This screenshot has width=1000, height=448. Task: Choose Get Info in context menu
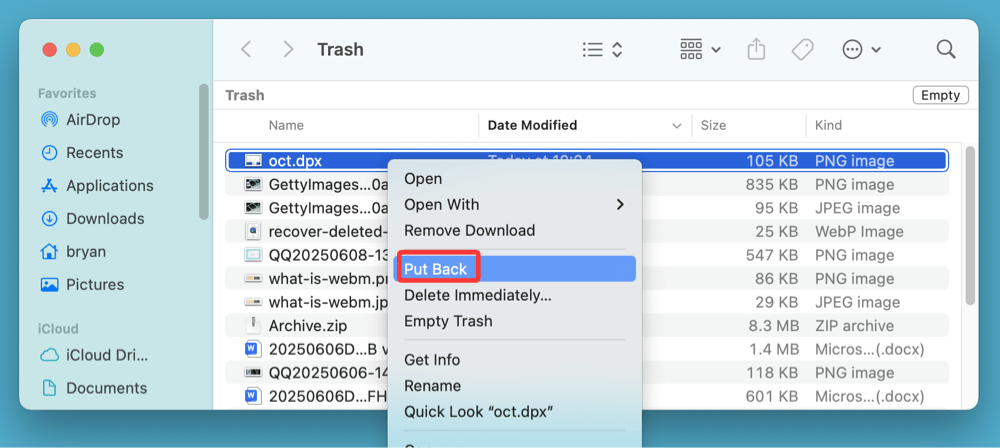pos(515,360)
